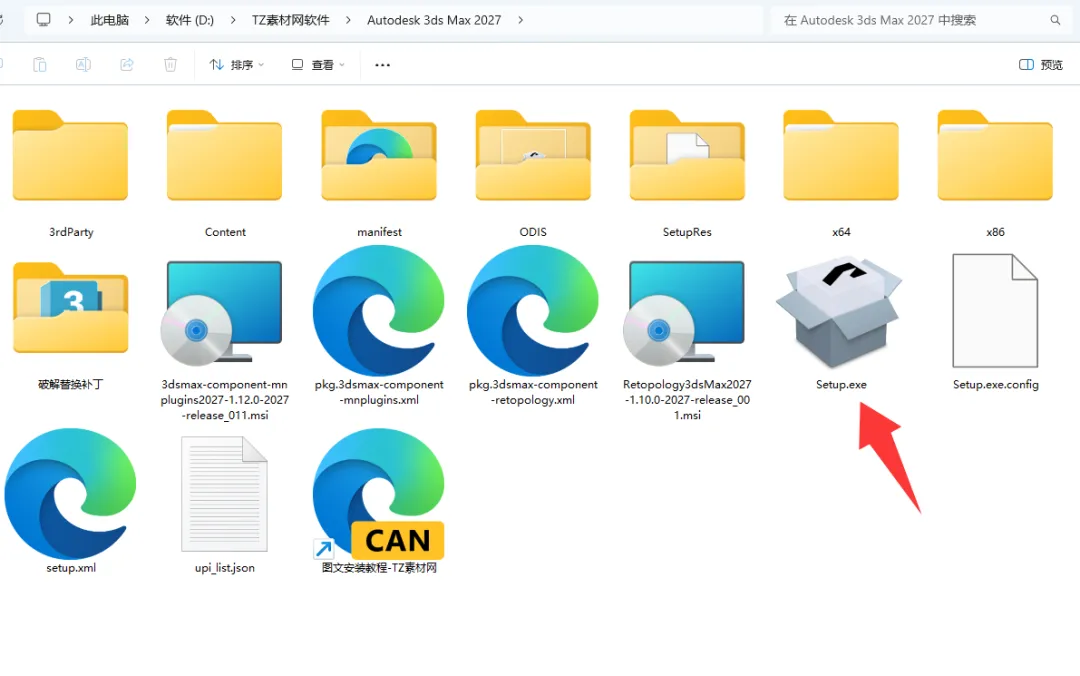Click the paste toolbar icon

coord(40,64)
